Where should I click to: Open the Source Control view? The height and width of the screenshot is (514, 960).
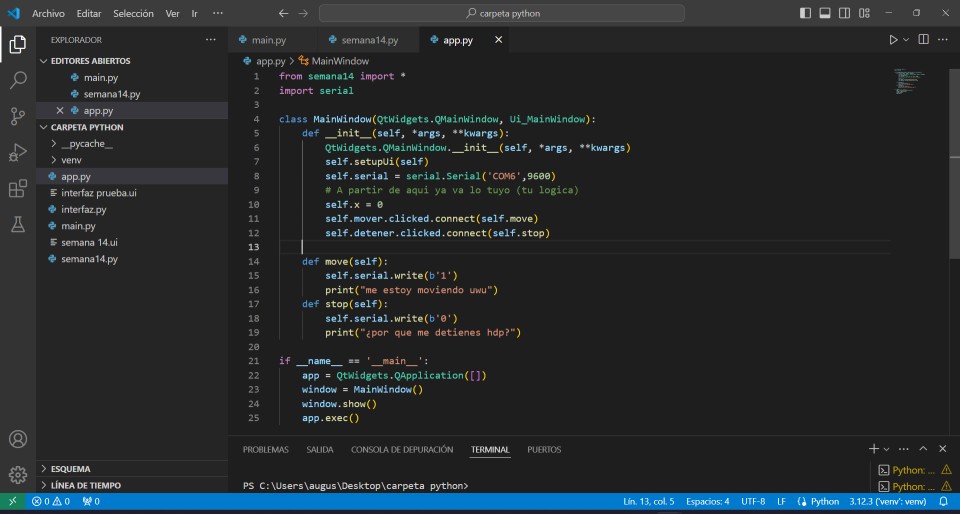click(18, 116)
